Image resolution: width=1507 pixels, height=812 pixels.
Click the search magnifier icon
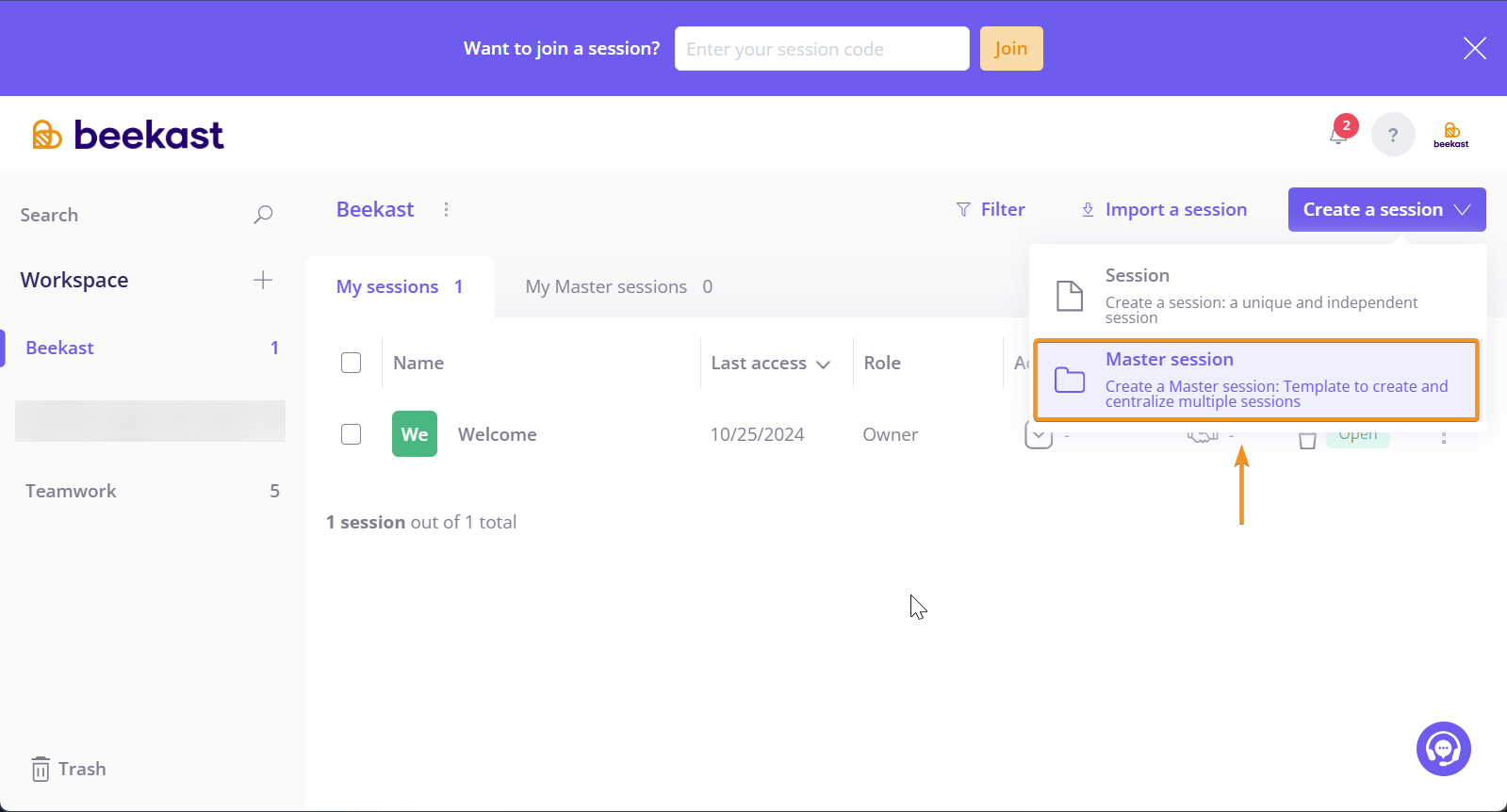pyautogui.click(x=263, y=215)
